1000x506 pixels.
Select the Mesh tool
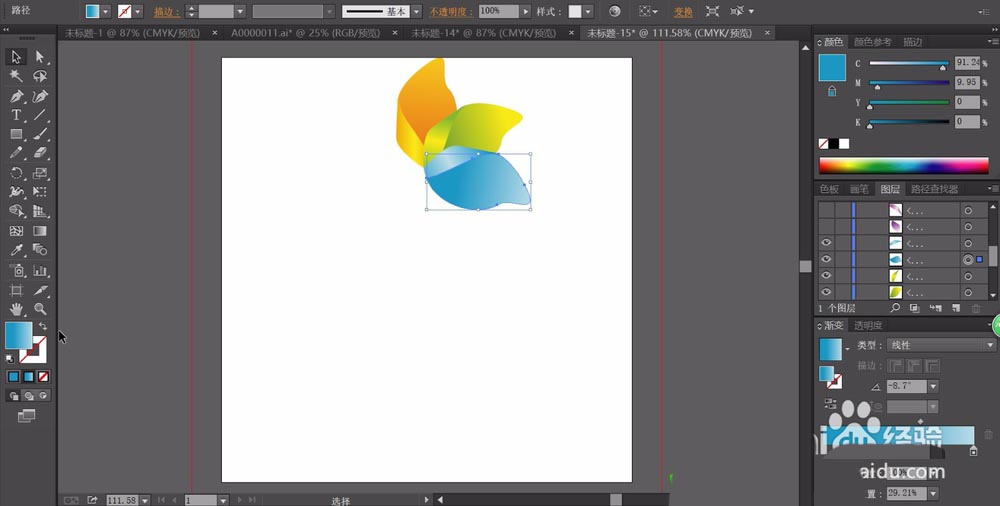(16, 231)
